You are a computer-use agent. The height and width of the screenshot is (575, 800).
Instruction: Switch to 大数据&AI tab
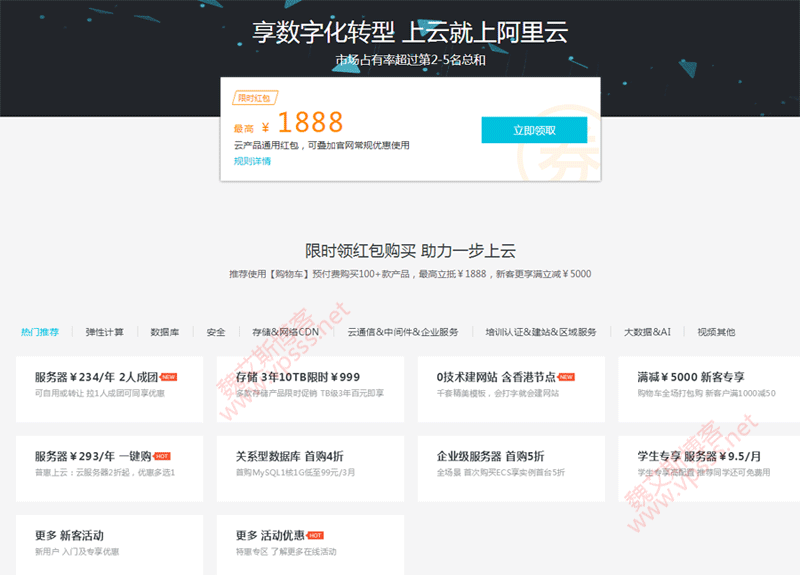647,332
